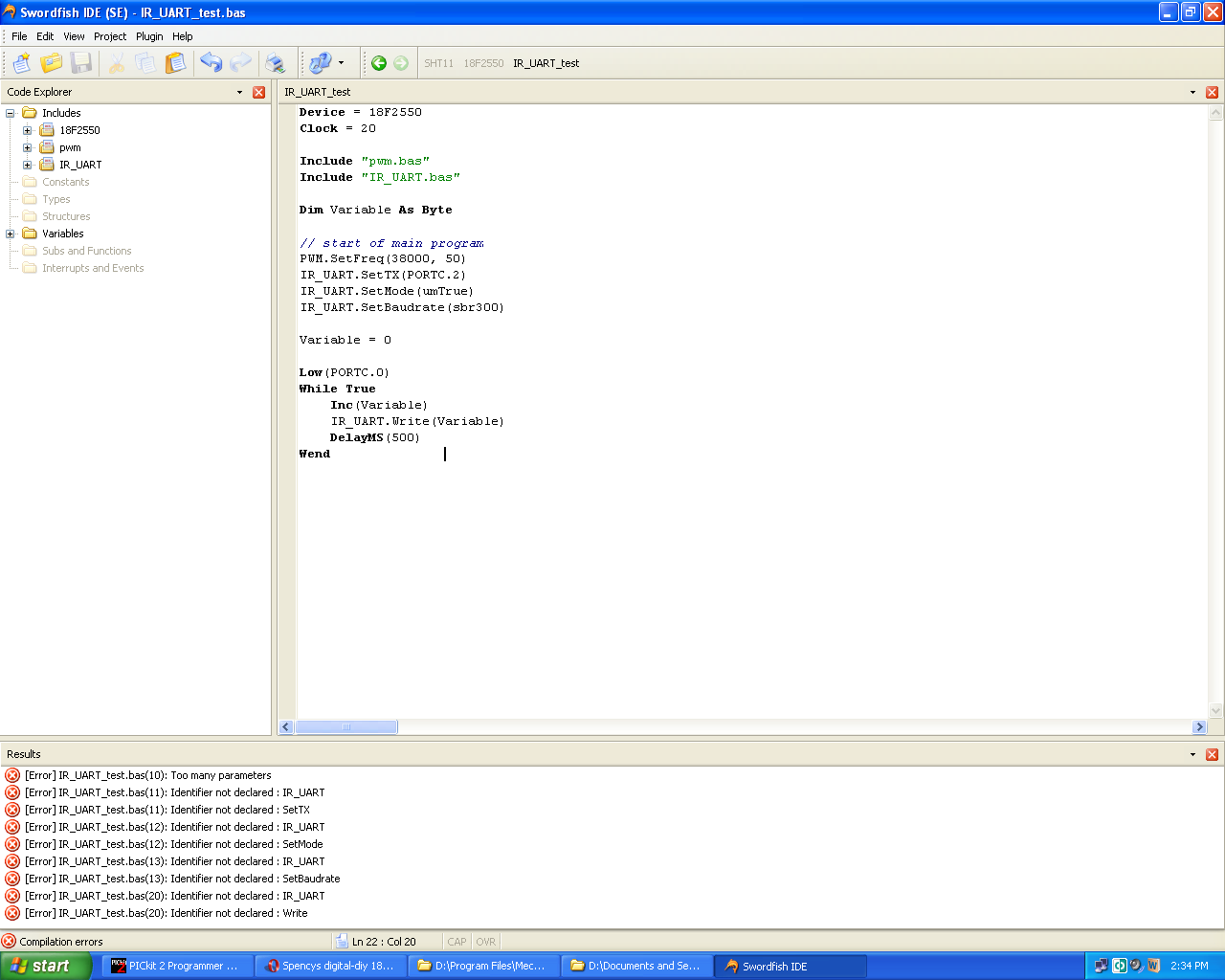The width and height of the screenshot is (1225, 980).
Task: Select the 'Identifier not declared : Write' error
Action: coord(167,913)
